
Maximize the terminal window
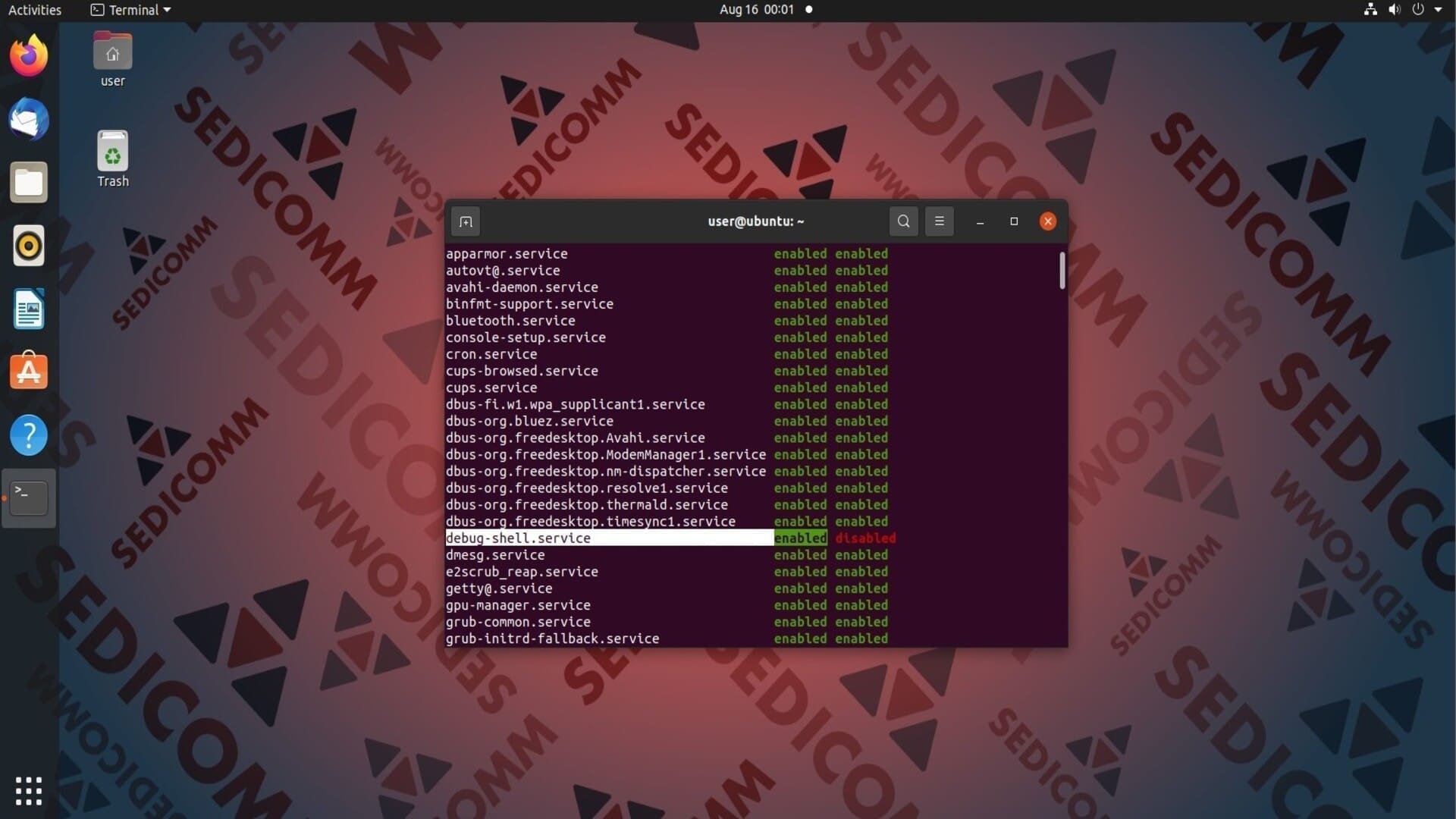pyautogui.click(x=1014, y=221)
